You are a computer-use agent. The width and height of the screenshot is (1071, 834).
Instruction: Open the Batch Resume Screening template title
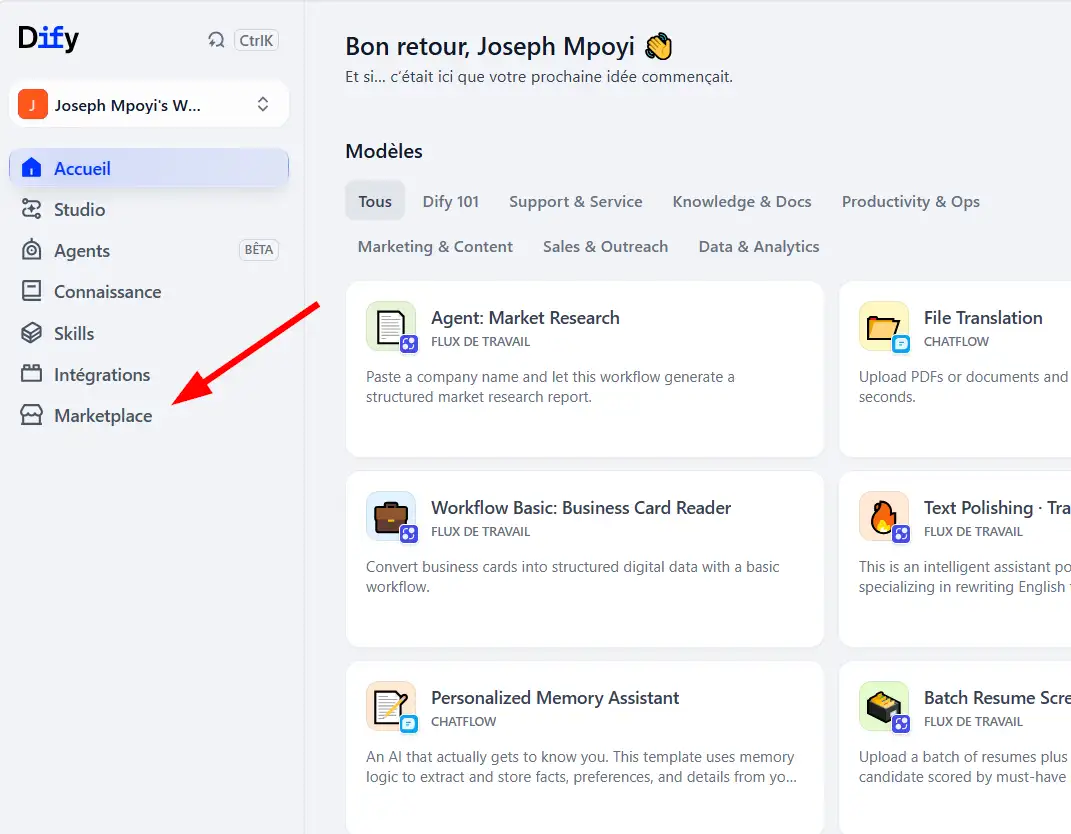pos(997,697)
